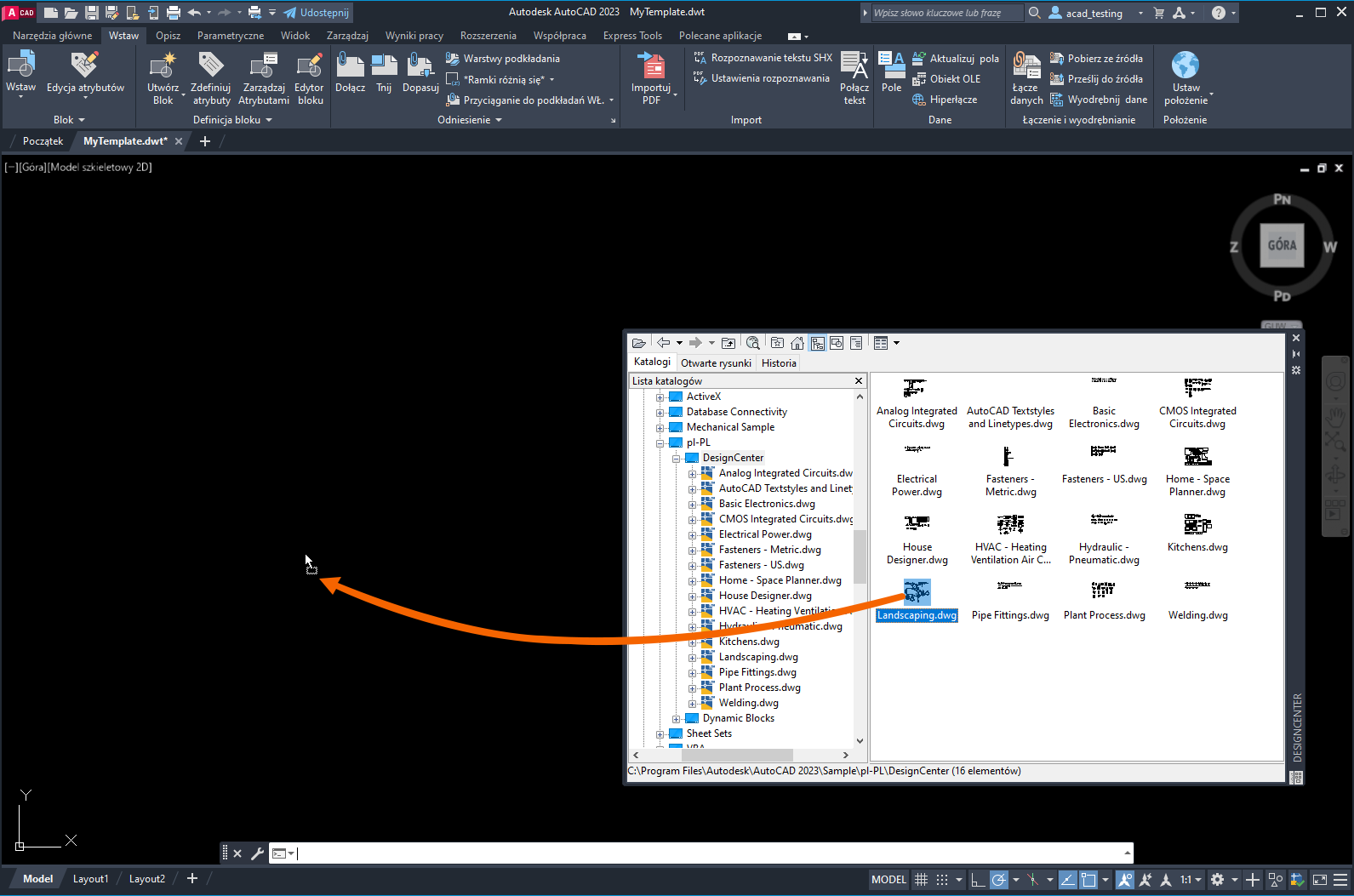The width and height of the screenshot is (1354, 896).
Task: Click the Udostępnij share button
Action: [316, 13]
